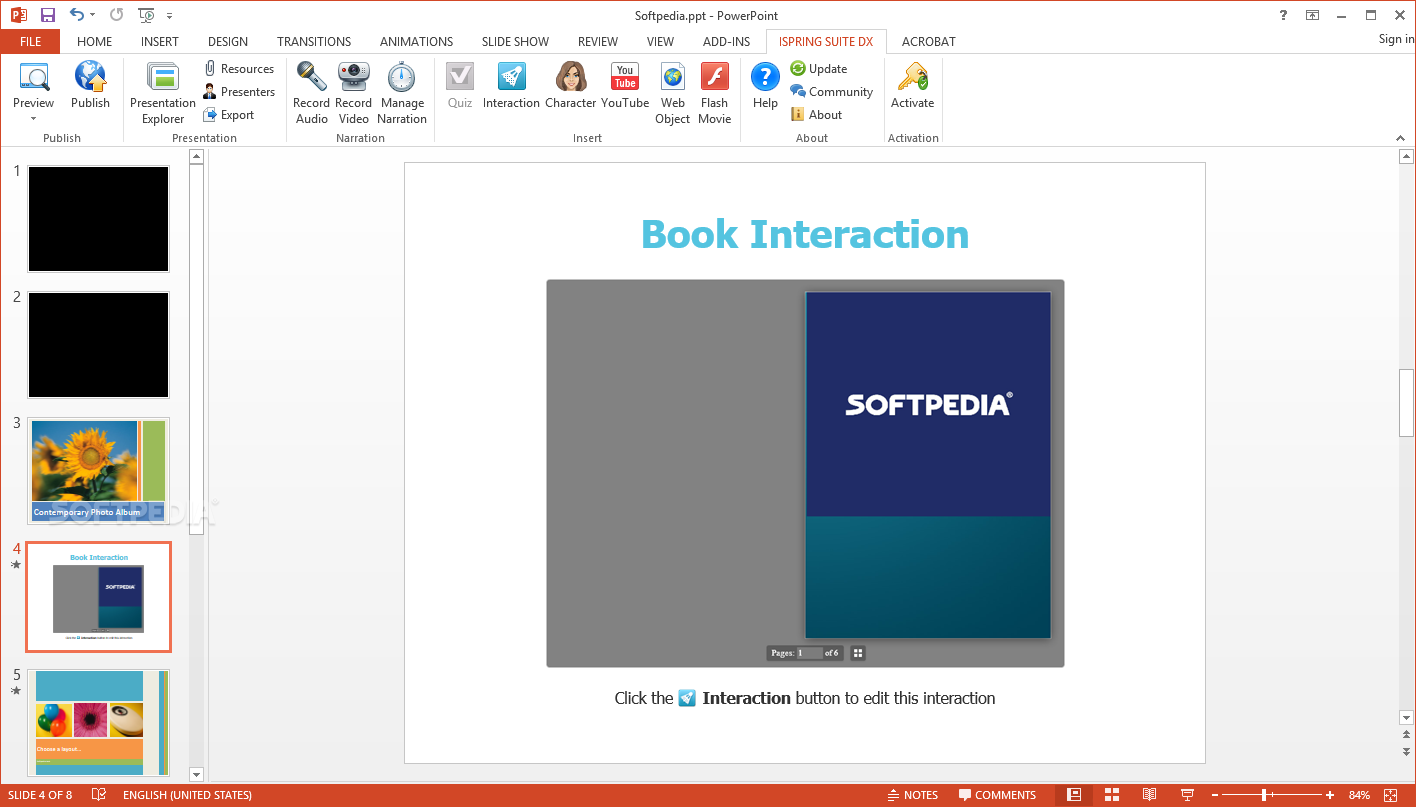Adjust the zoom slider handle
Image resolution: width=1416 pixels, height=807 pixels.
pos(1265,795)
